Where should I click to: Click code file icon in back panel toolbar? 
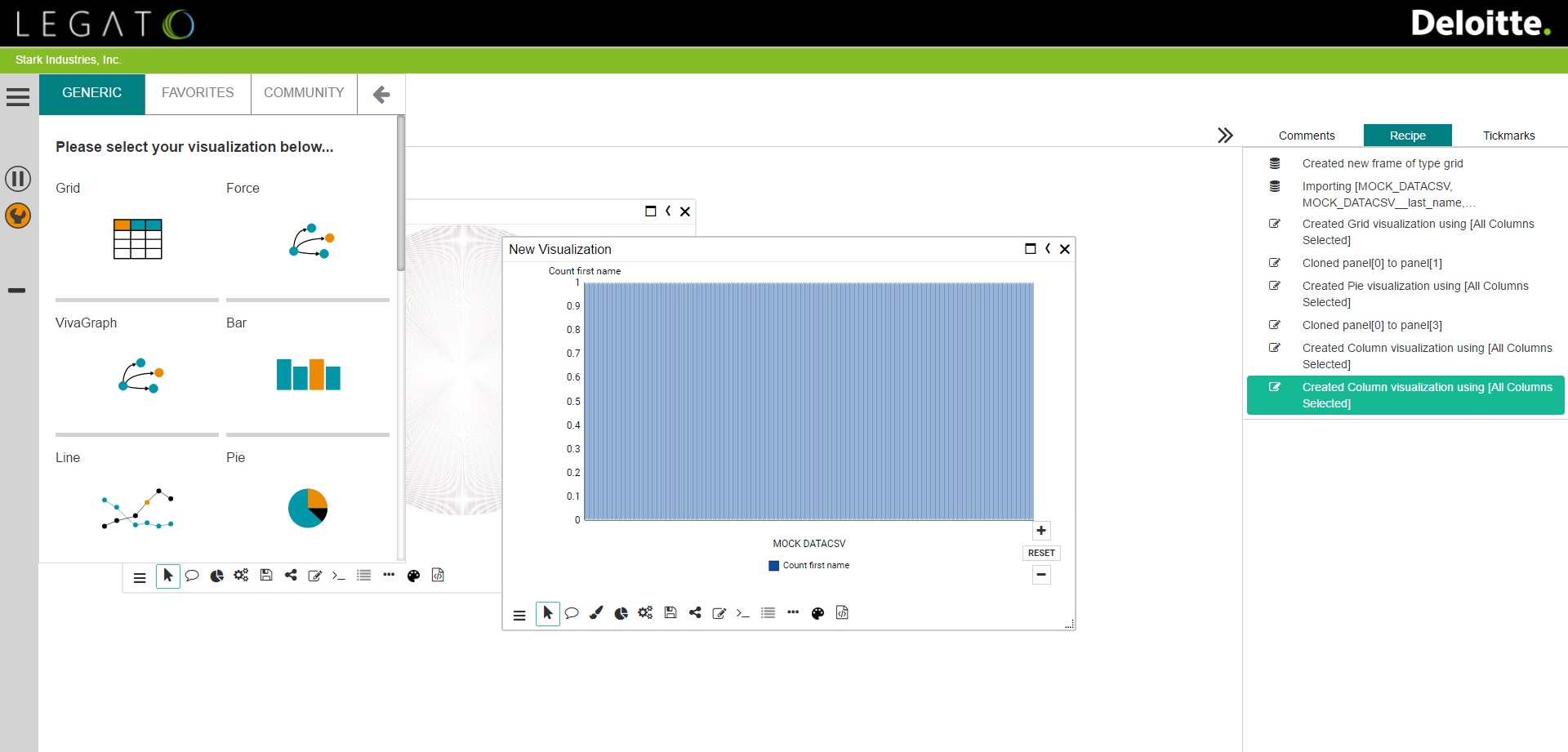point(438,575)
